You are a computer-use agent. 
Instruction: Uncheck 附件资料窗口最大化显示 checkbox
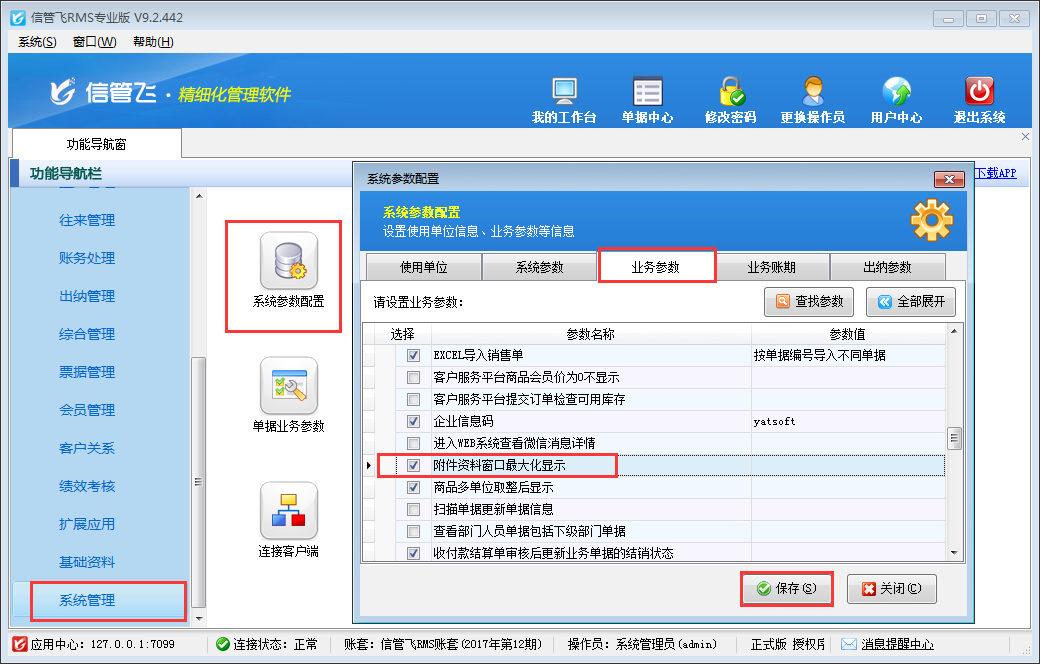point(413,466)
